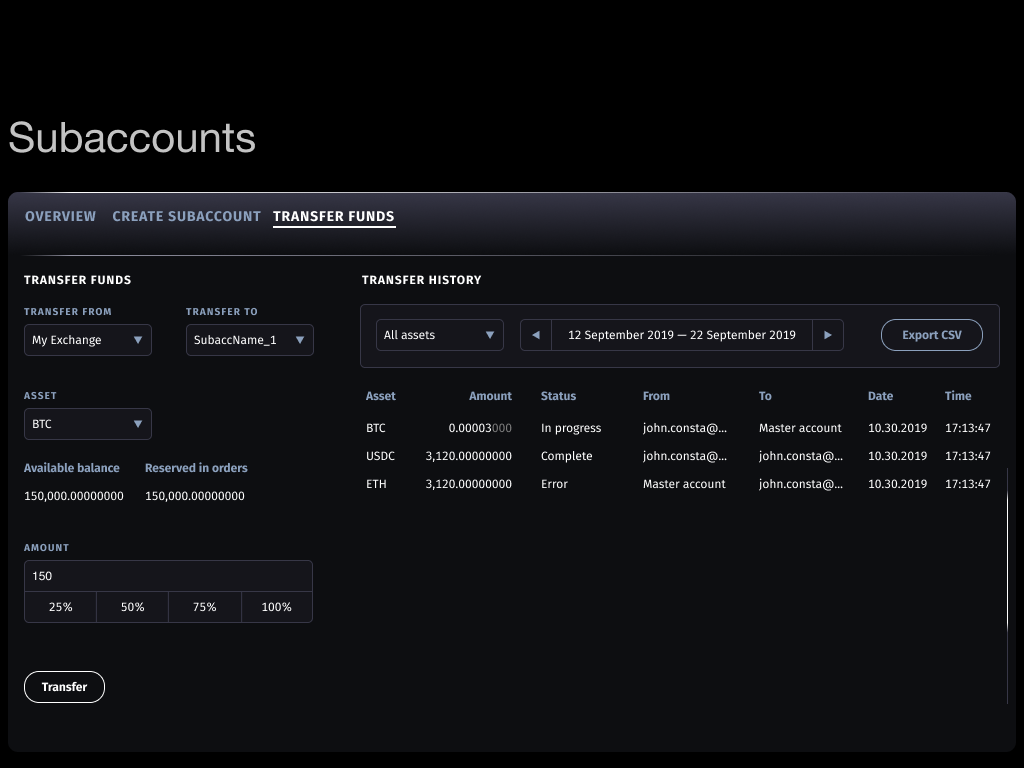Sort history by Amount column header
1024x768 pixels.
point(490,396)
